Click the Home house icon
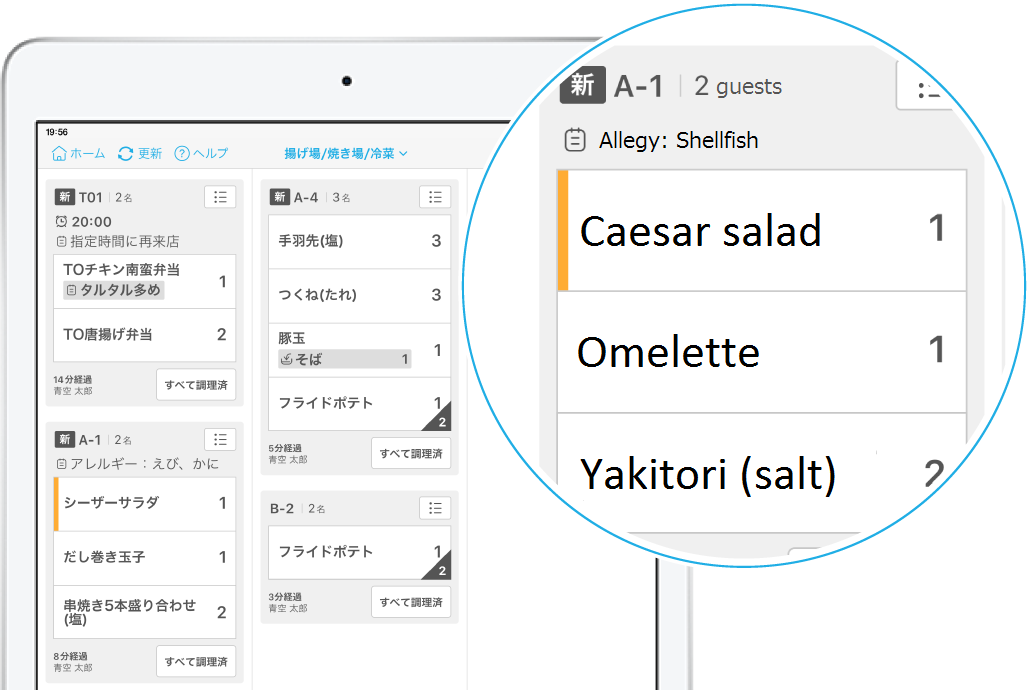 pyautogui.click(x=59, y=154)
